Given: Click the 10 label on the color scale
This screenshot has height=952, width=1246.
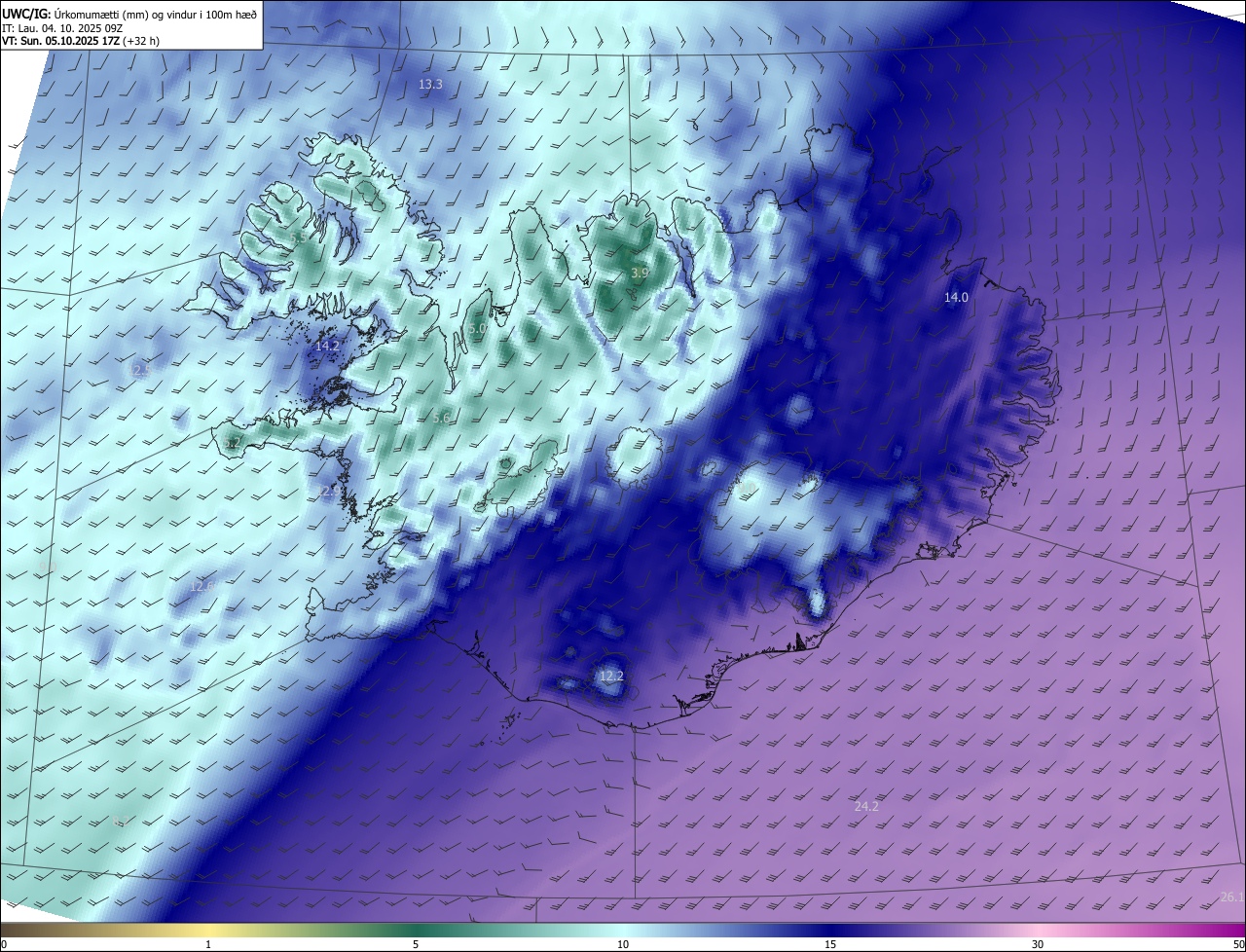Looking at the screenshot, I should coord(623,944).
